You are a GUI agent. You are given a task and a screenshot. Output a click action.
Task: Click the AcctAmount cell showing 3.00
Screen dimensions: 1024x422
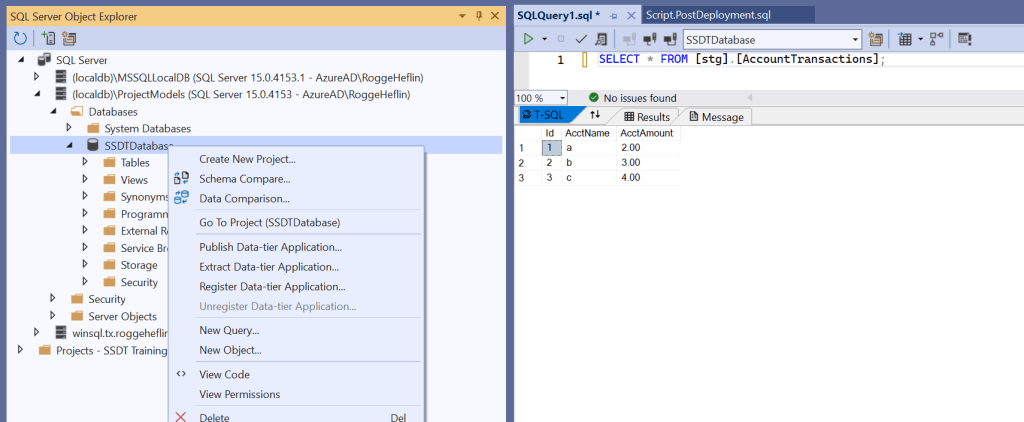point(630,162)
